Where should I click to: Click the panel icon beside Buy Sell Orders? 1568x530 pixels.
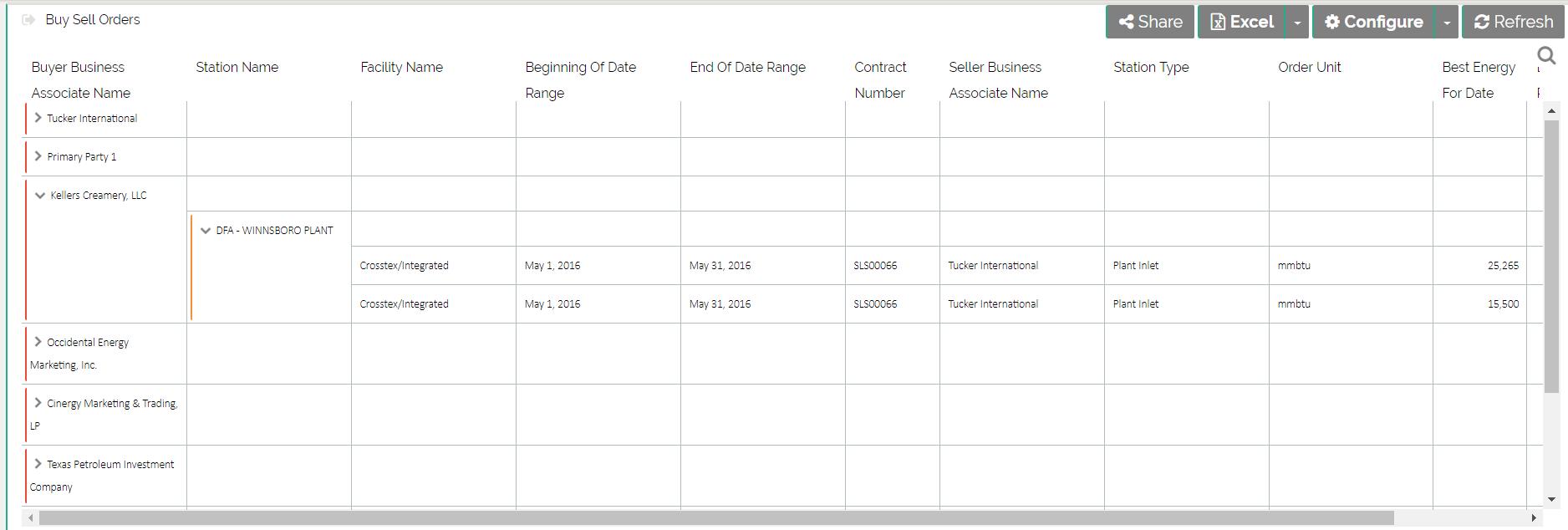[28, 20]
